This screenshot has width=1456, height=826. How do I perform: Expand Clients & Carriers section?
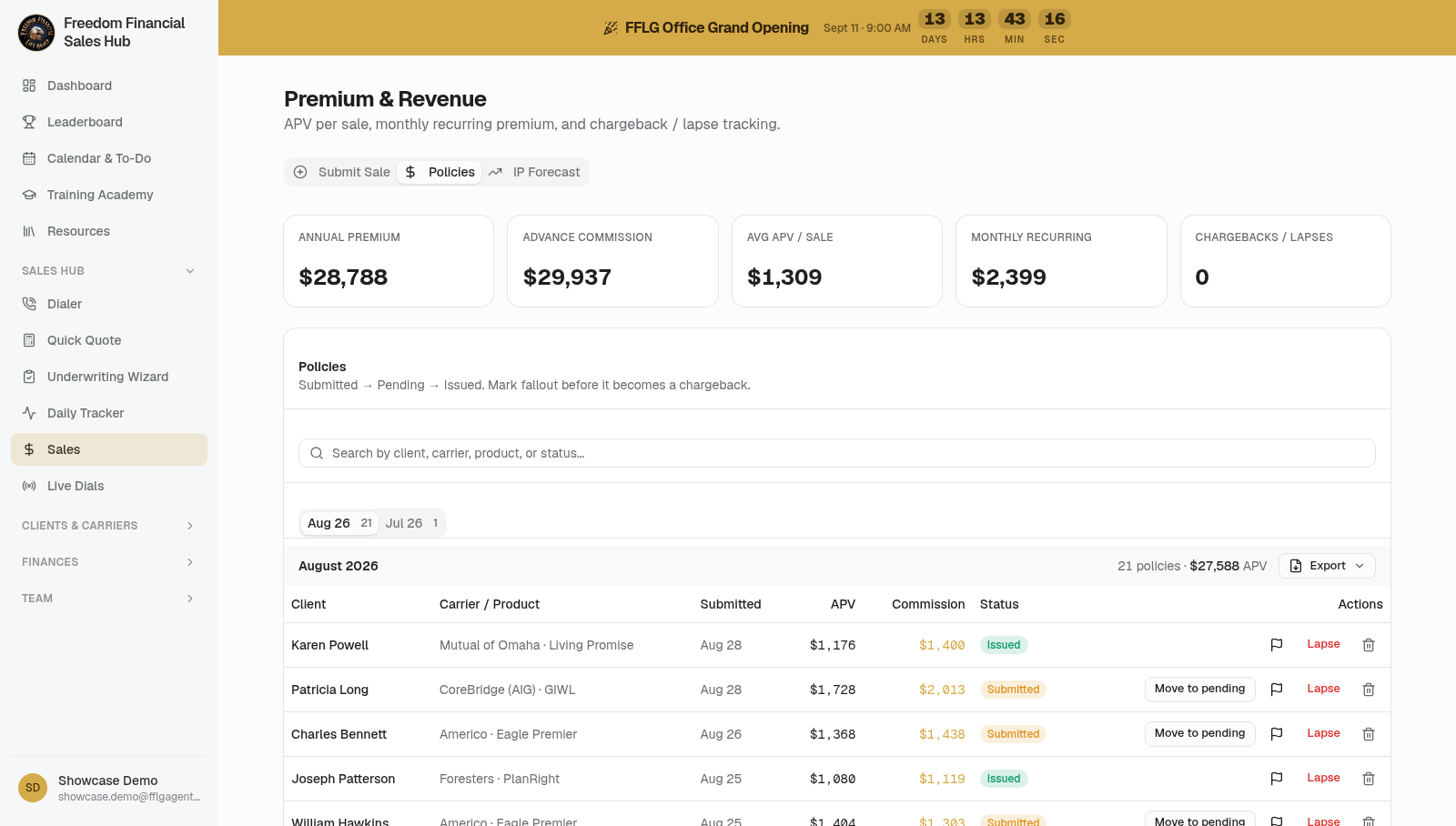tap(109, 526)
